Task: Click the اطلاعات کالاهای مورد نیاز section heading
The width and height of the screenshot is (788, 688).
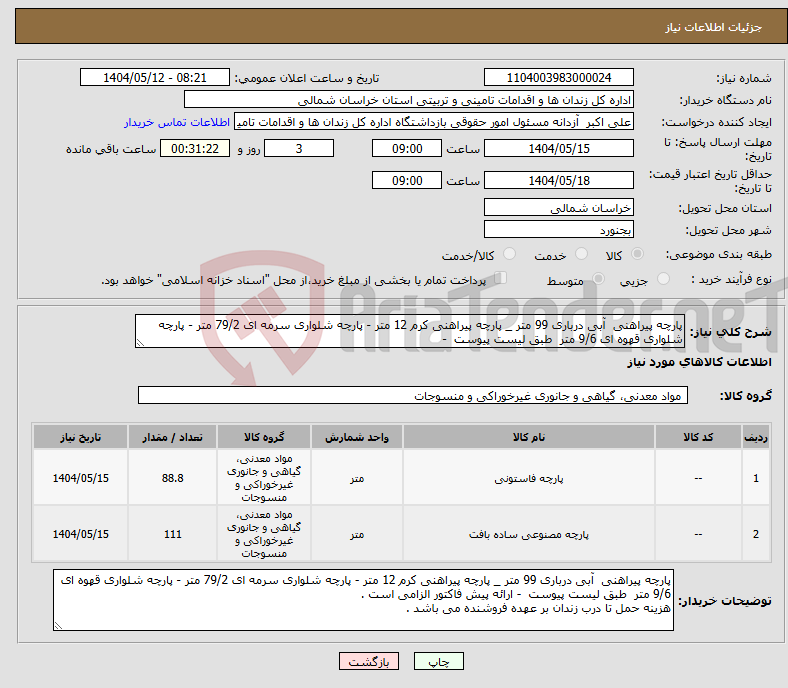Action: 699,362
